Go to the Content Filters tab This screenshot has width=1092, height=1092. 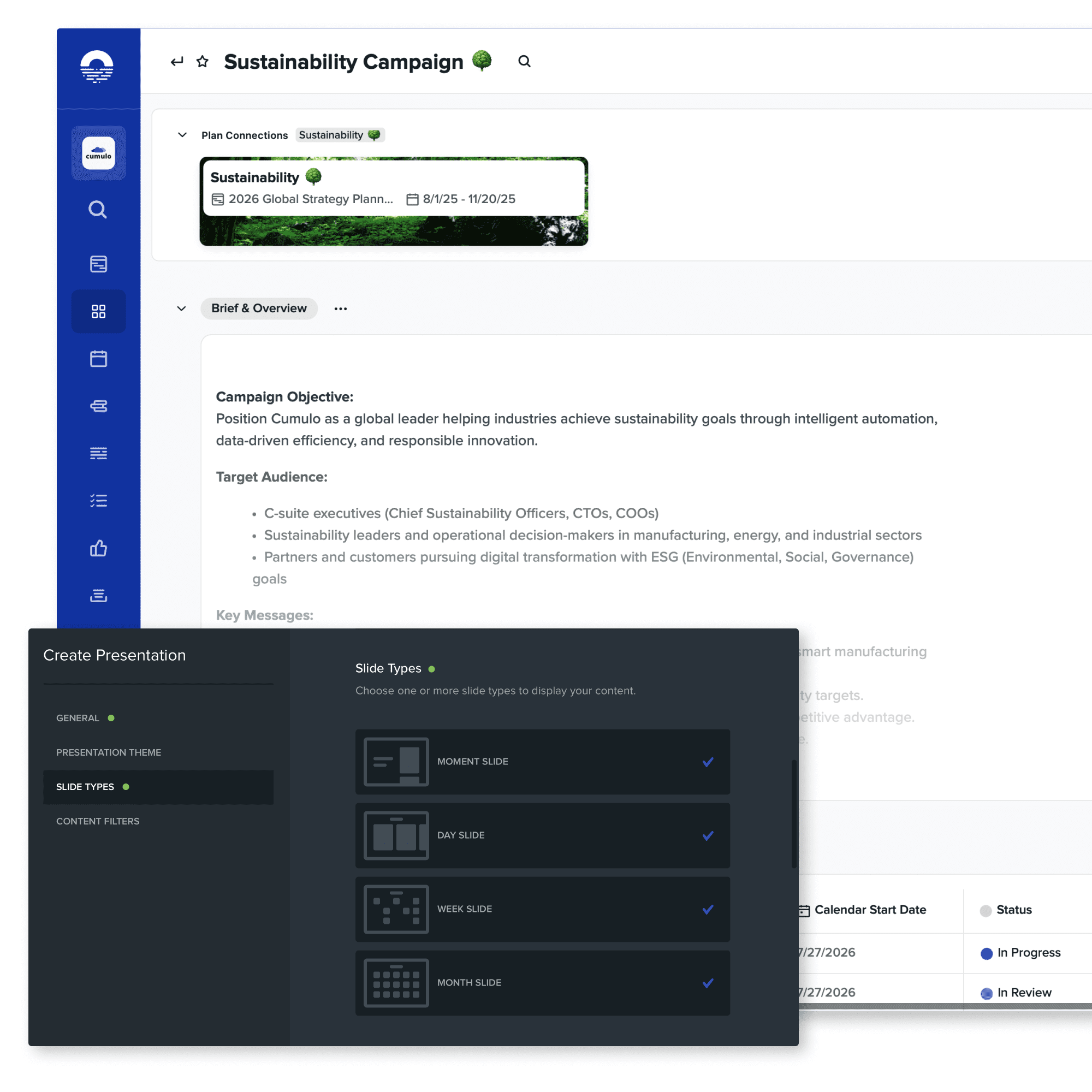(98, 821)
